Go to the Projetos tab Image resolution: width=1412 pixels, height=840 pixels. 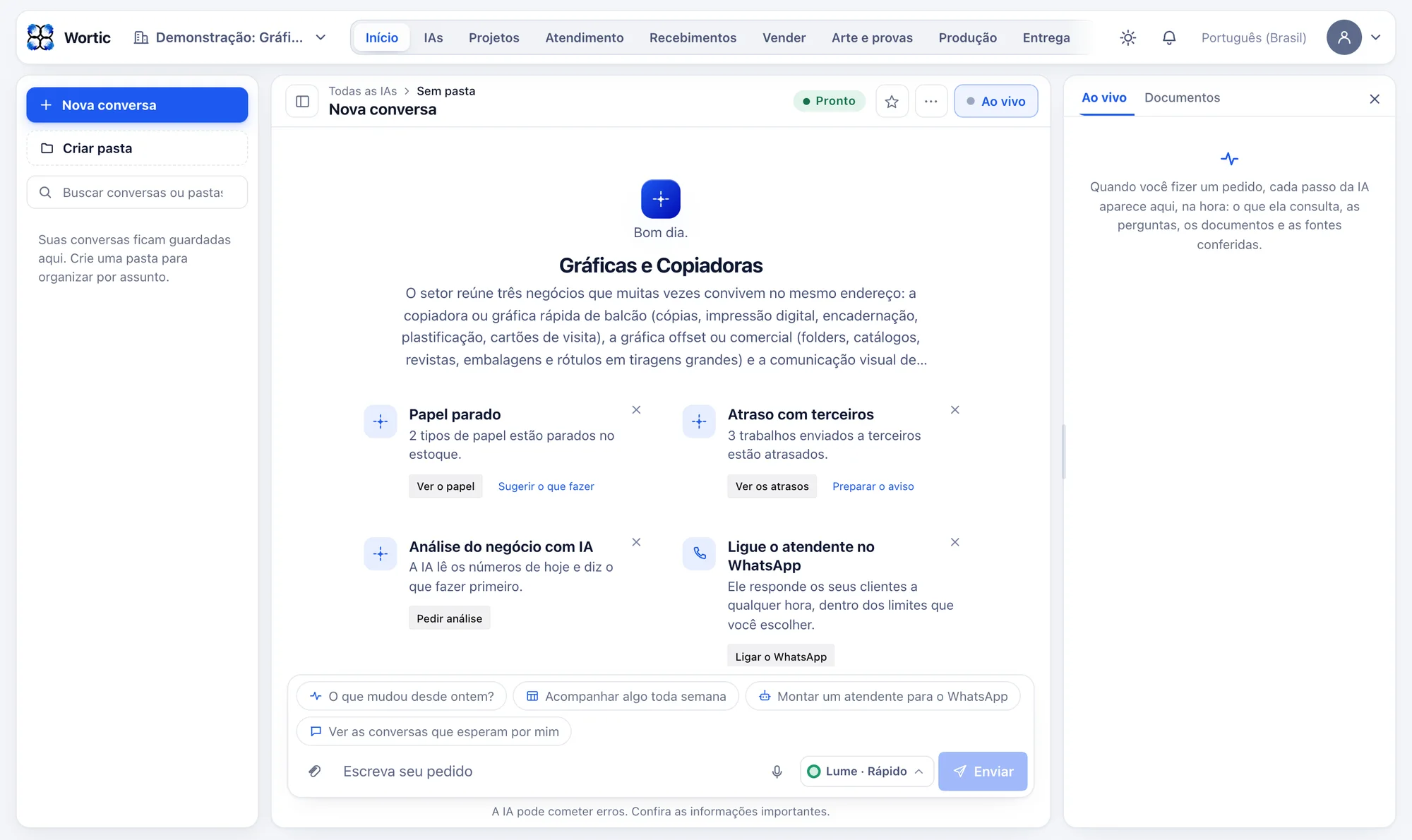tap(494, 37)
